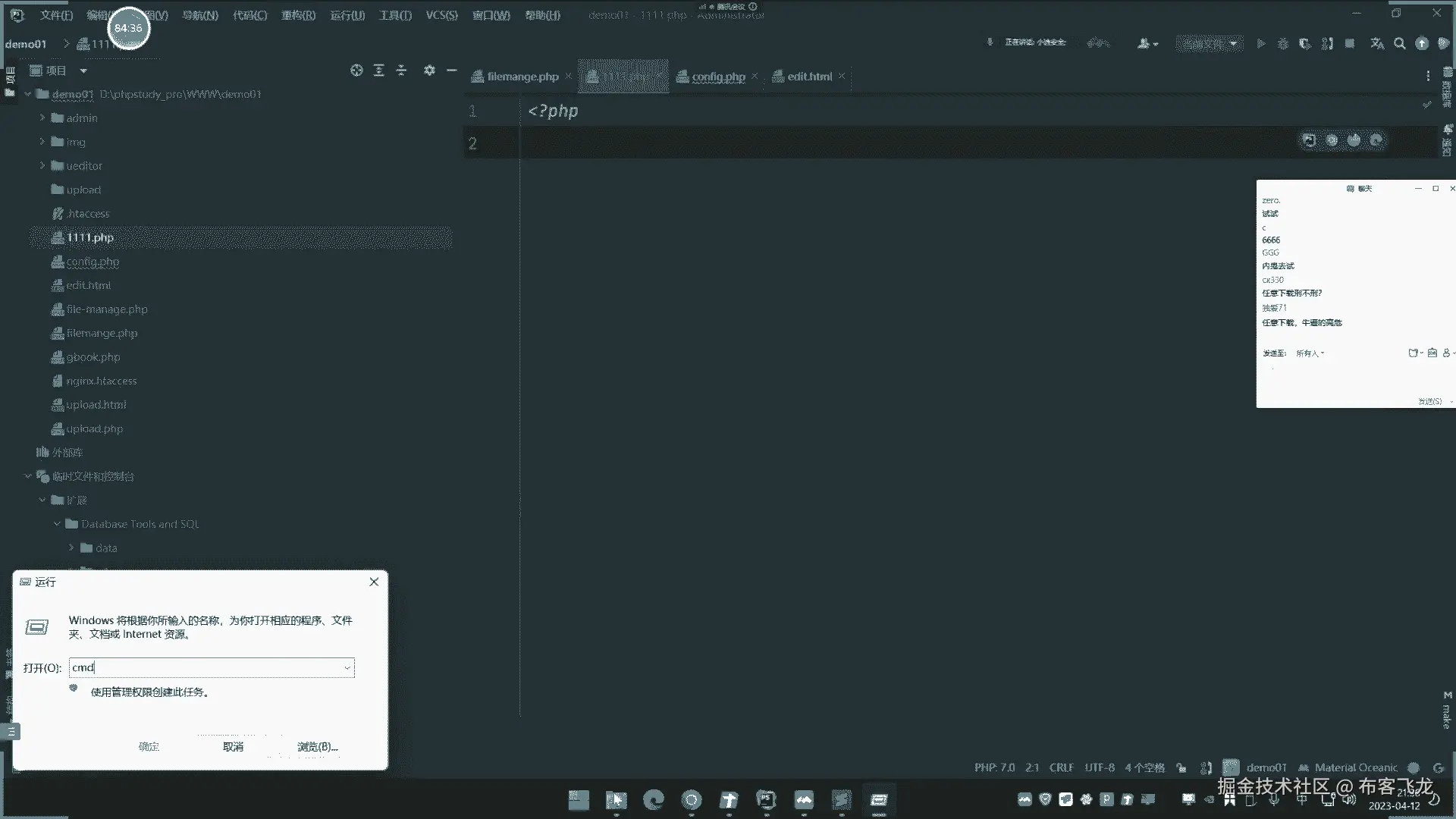Image resolution: width=1456 pixels, height=819 pixels.
Task: Click the Debug bug icon in toolbar
Action: (x=1283, y=44)
